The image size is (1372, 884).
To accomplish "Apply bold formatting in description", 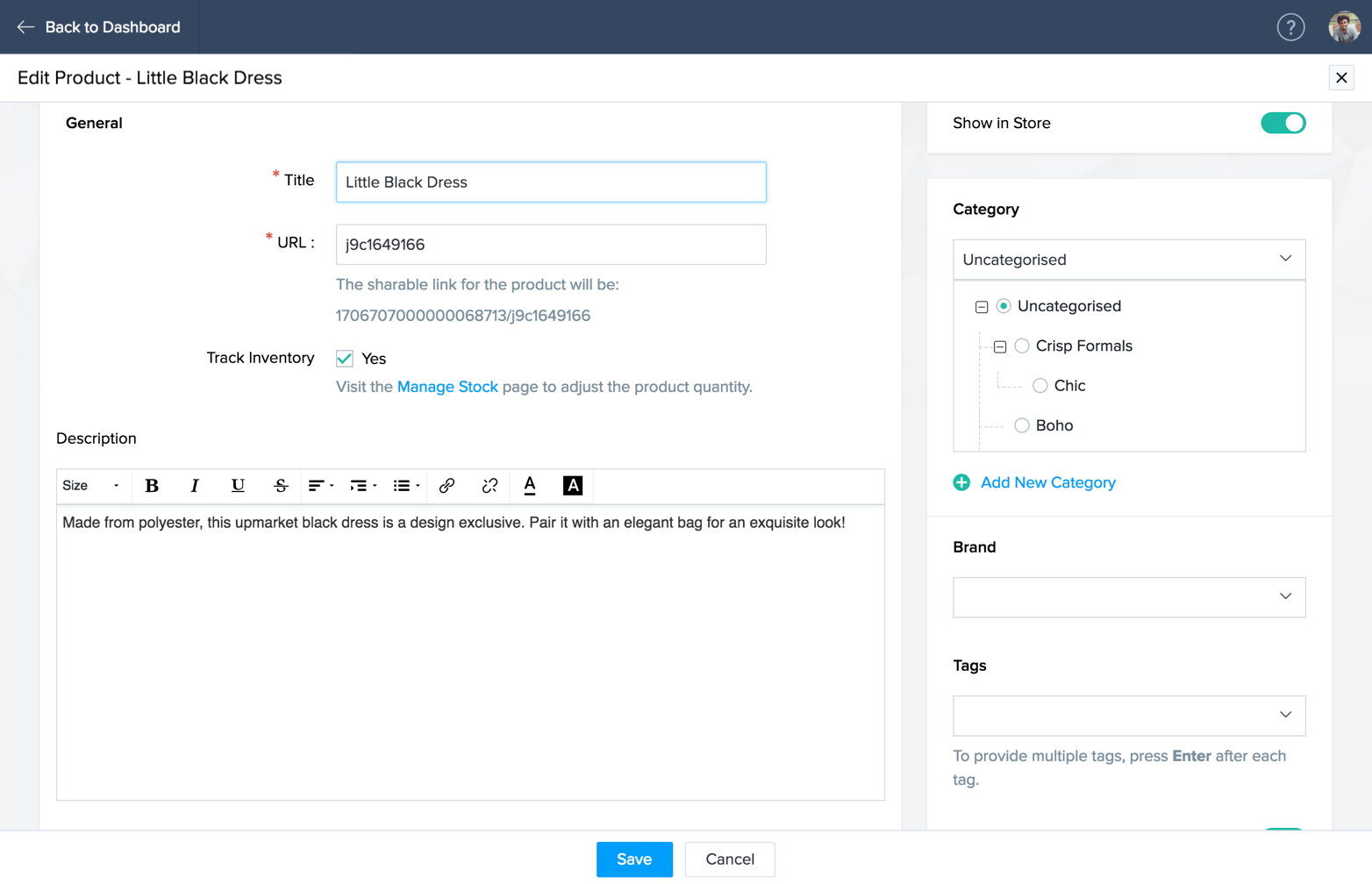I will pyautogui.click(x=152, y=486).
